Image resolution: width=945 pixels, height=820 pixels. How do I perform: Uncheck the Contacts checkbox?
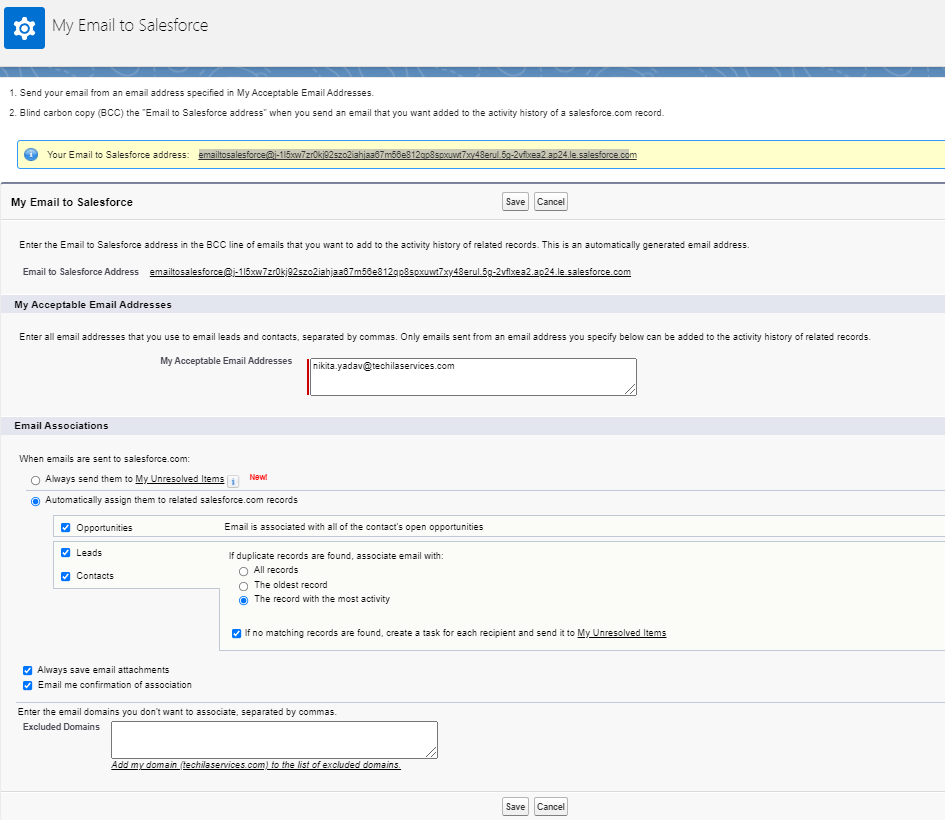click(66, 576)
